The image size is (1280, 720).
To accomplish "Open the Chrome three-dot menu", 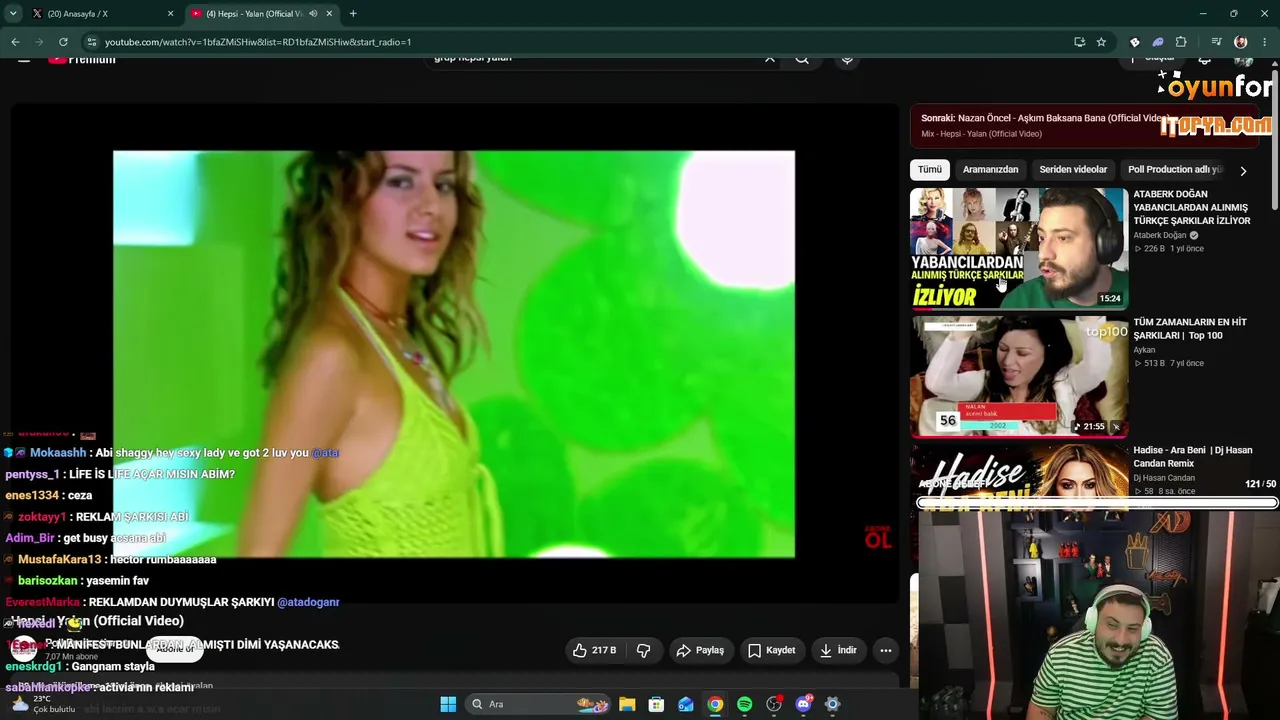I will pyautogui.click(x=1265, y=42).
